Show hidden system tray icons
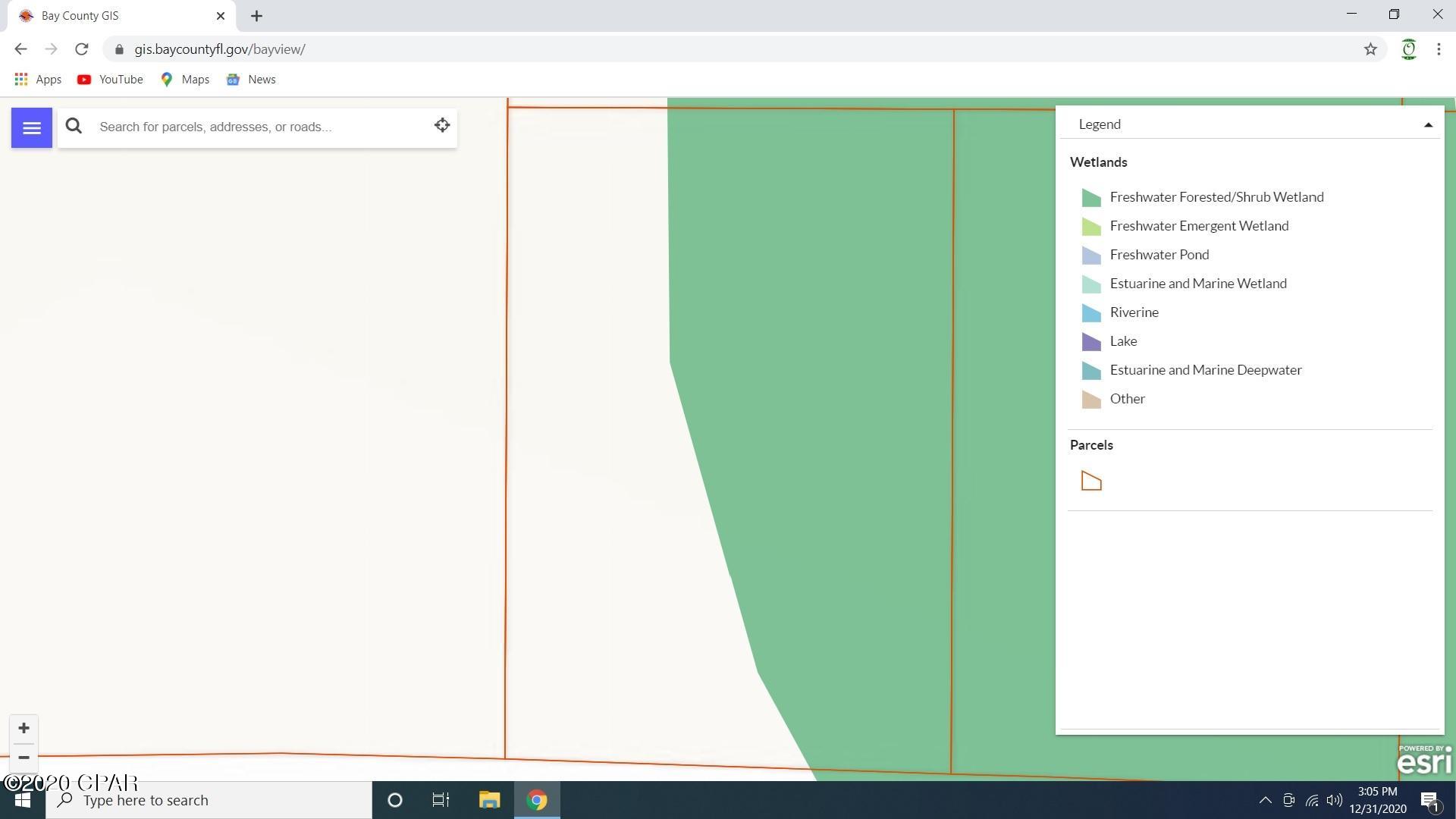Viewport: 1456px width, 819px height. click(x=1265, y=800)
